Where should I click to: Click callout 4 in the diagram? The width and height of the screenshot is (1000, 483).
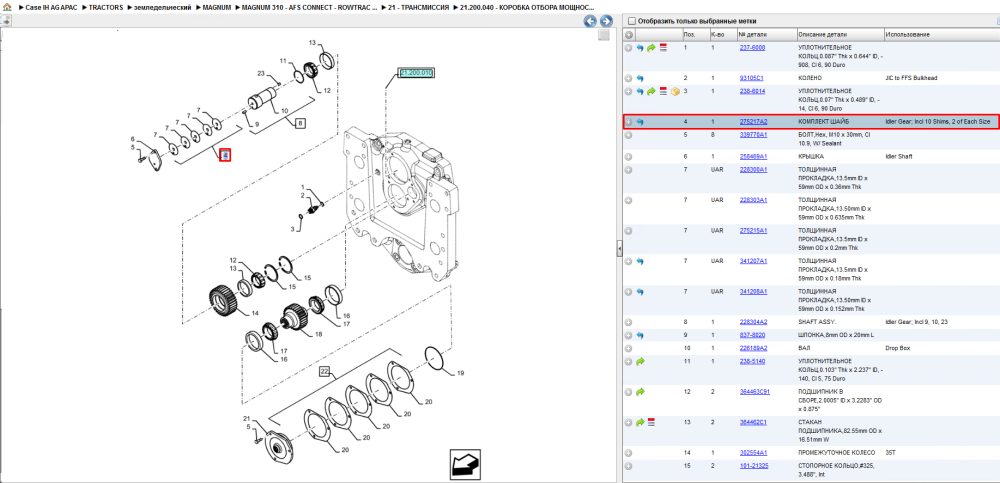224,155
